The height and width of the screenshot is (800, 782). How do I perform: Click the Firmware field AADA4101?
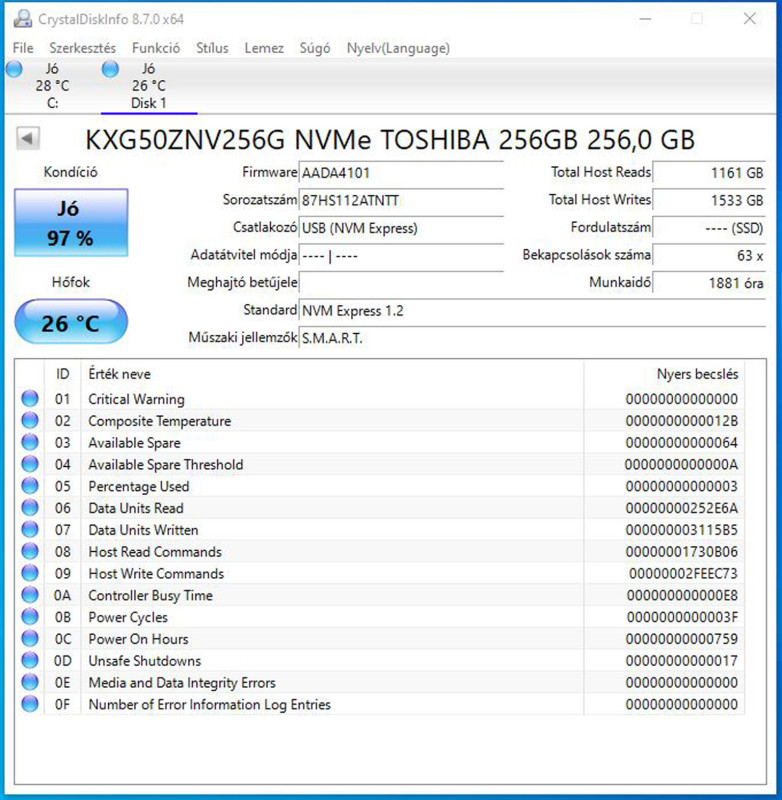(401, 172)
